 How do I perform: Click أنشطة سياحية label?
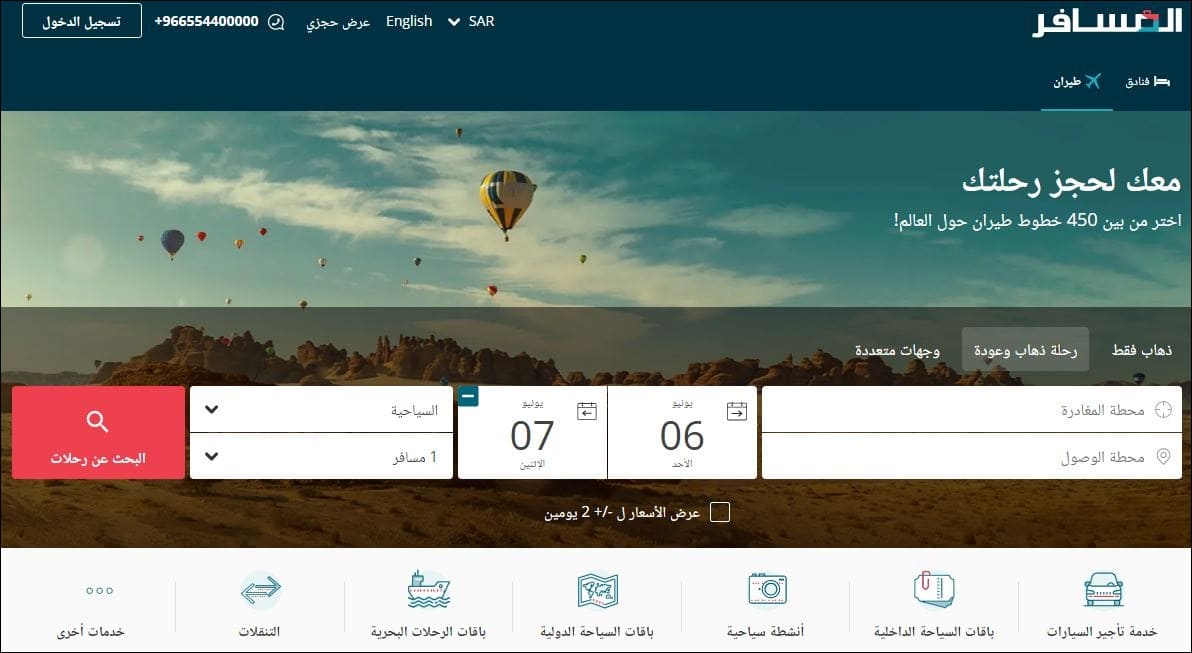pyautogui.click(x=766, y=632)
